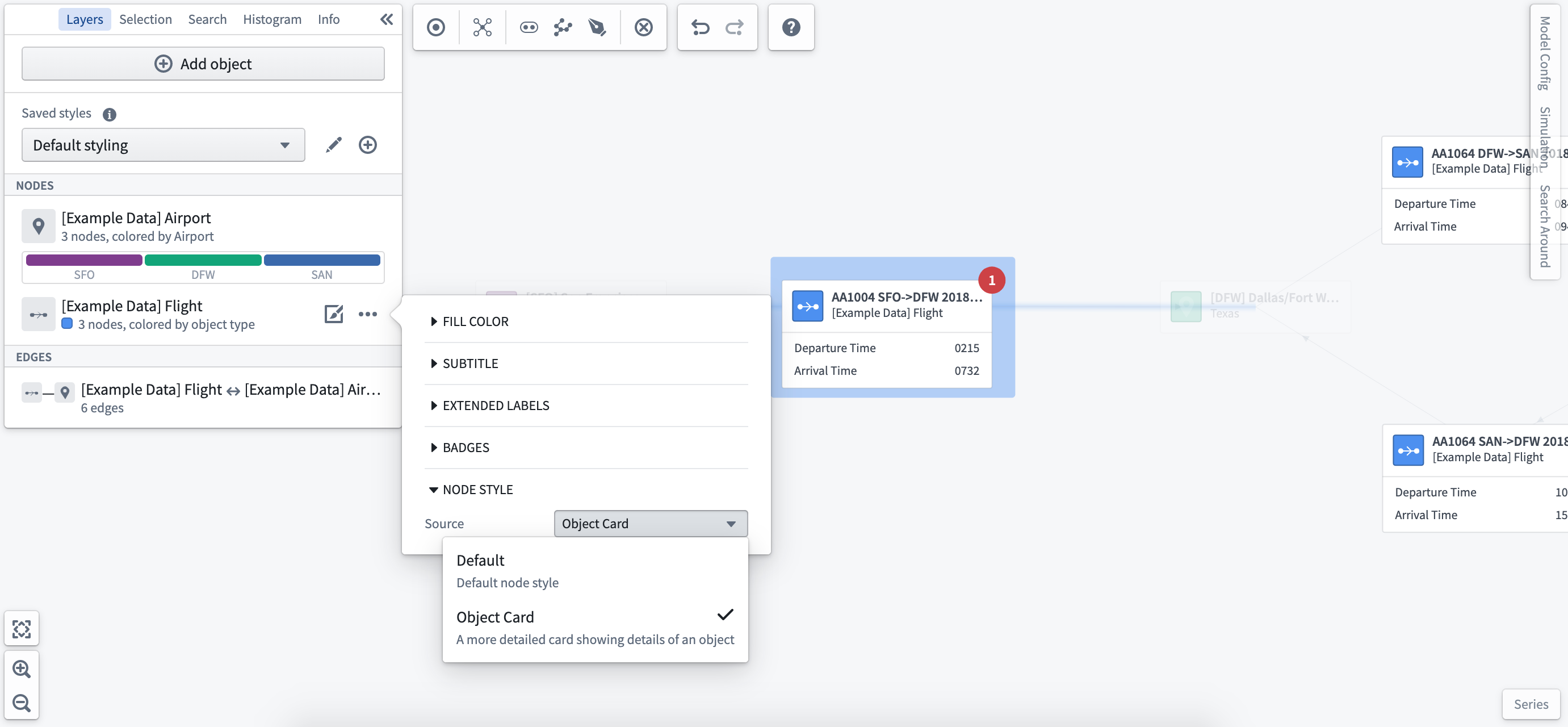Select the pen draw tool icon

pyautogui.click(x=597, y=27)
